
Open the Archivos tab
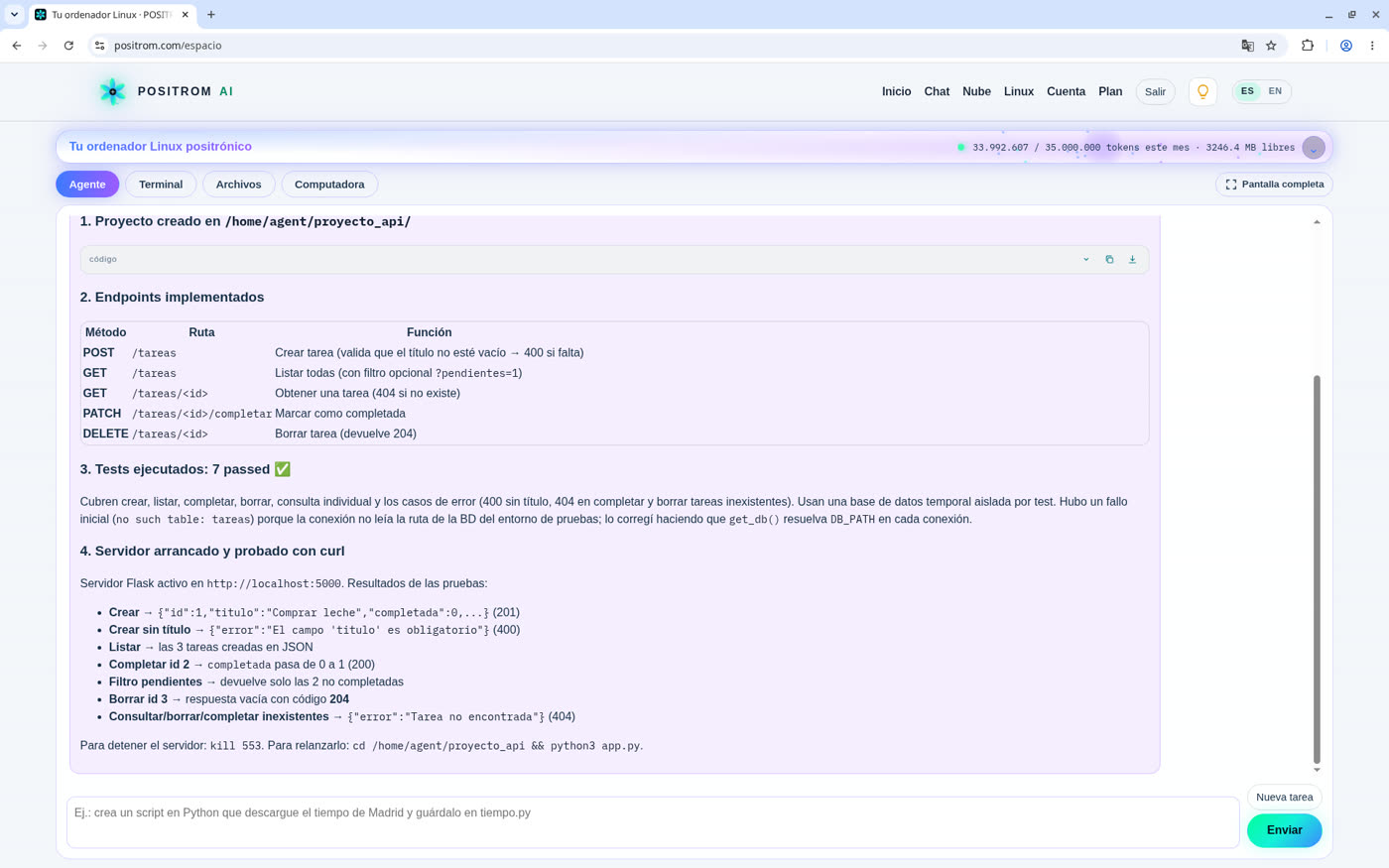[x=239, y=185]
